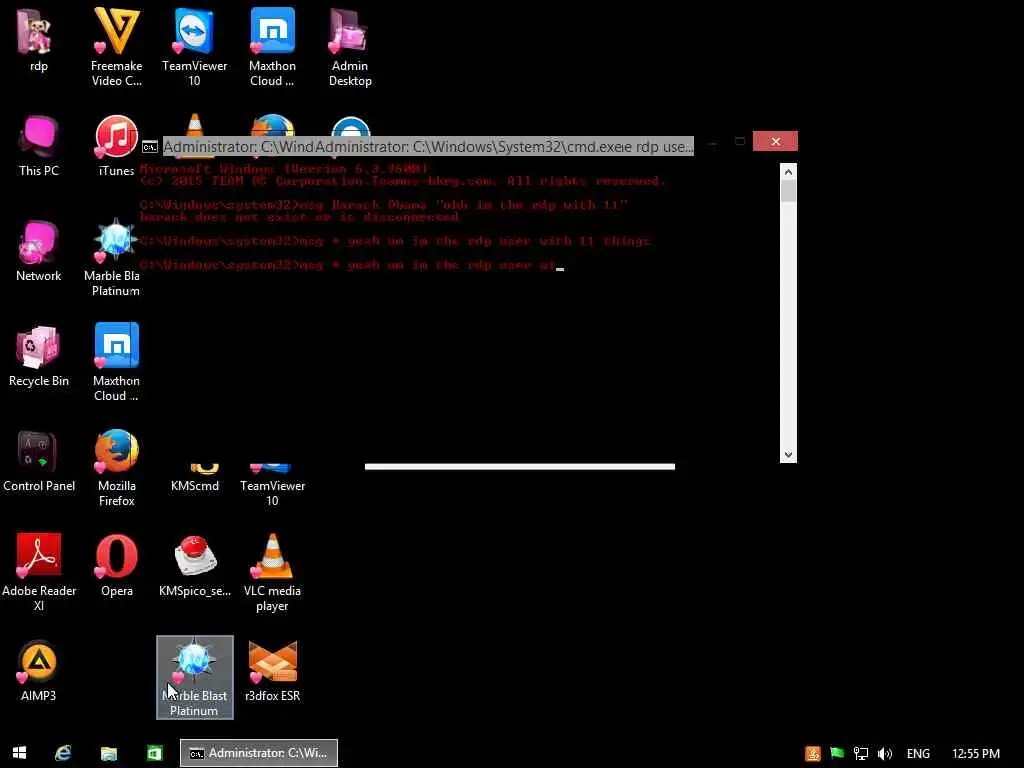Launch the Opera browser icon
The width and height of the screenshot is (1024, 768).
click(116, 566)
